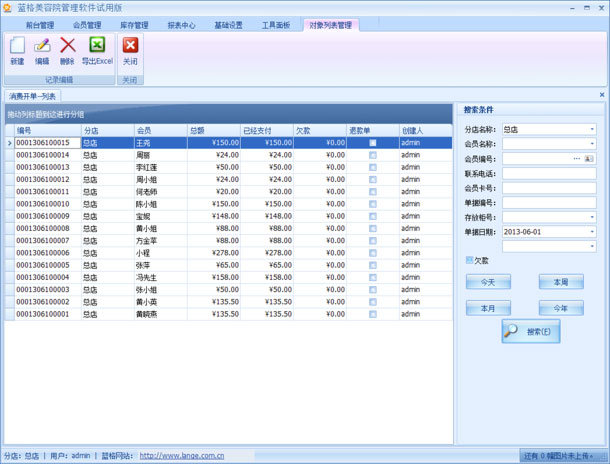Click the 关闭 (Close) ribbon icon
This screenshot has width=610, height=464.
coord(130,46)
